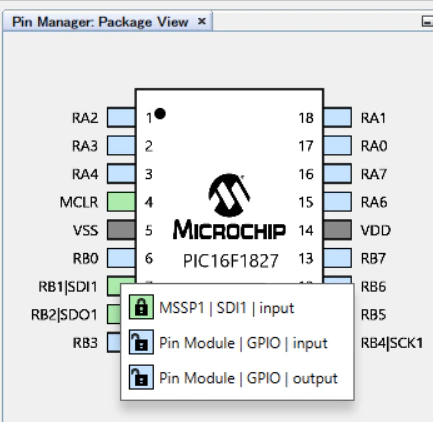The height and width of the screenshot is (422, 433).
Task: Click the VDD label
Action: [376, 231]
